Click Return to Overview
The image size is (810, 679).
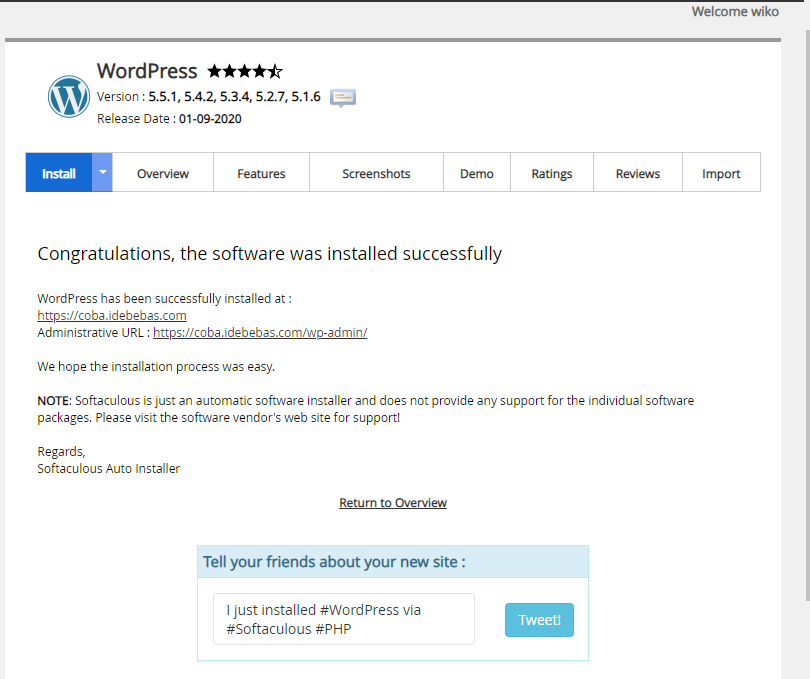coord(392,502)
